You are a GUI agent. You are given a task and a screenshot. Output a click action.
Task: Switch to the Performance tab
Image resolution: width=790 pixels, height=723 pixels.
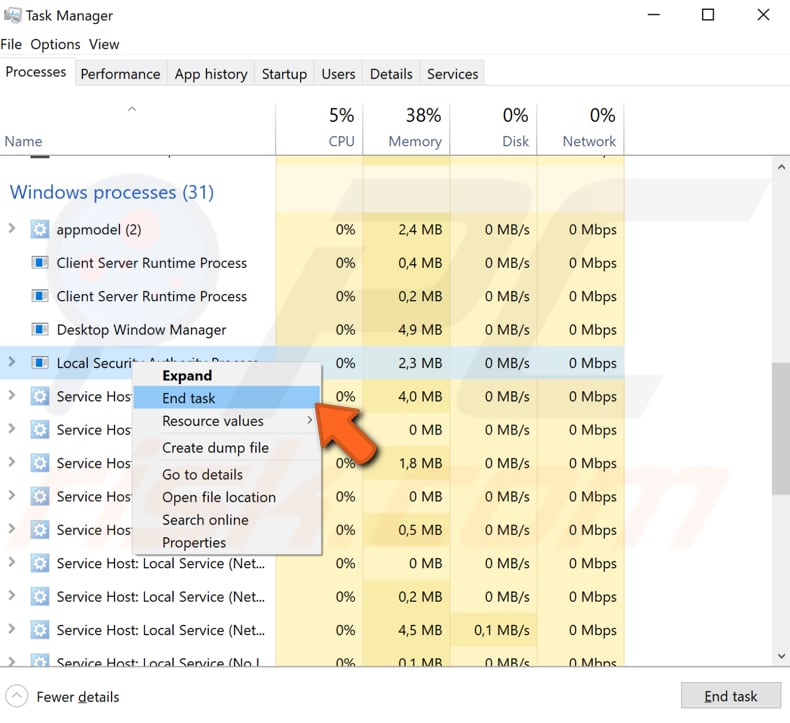pos(120,74)
